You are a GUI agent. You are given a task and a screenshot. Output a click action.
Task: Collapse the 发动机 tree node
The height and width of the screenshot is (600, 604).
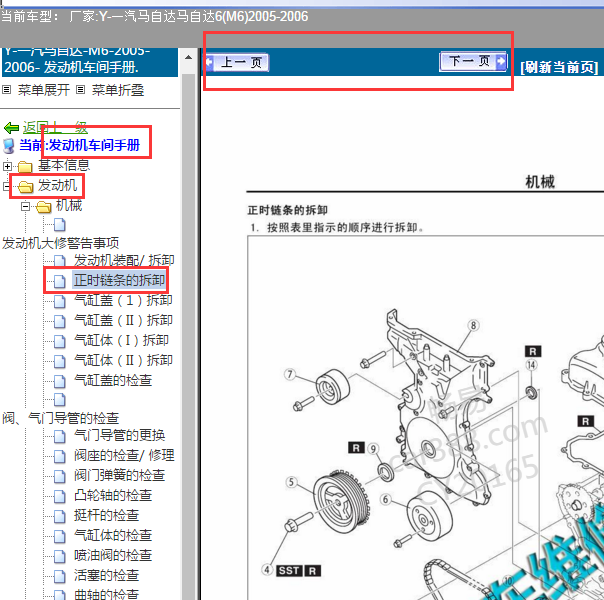coord(6,186)
